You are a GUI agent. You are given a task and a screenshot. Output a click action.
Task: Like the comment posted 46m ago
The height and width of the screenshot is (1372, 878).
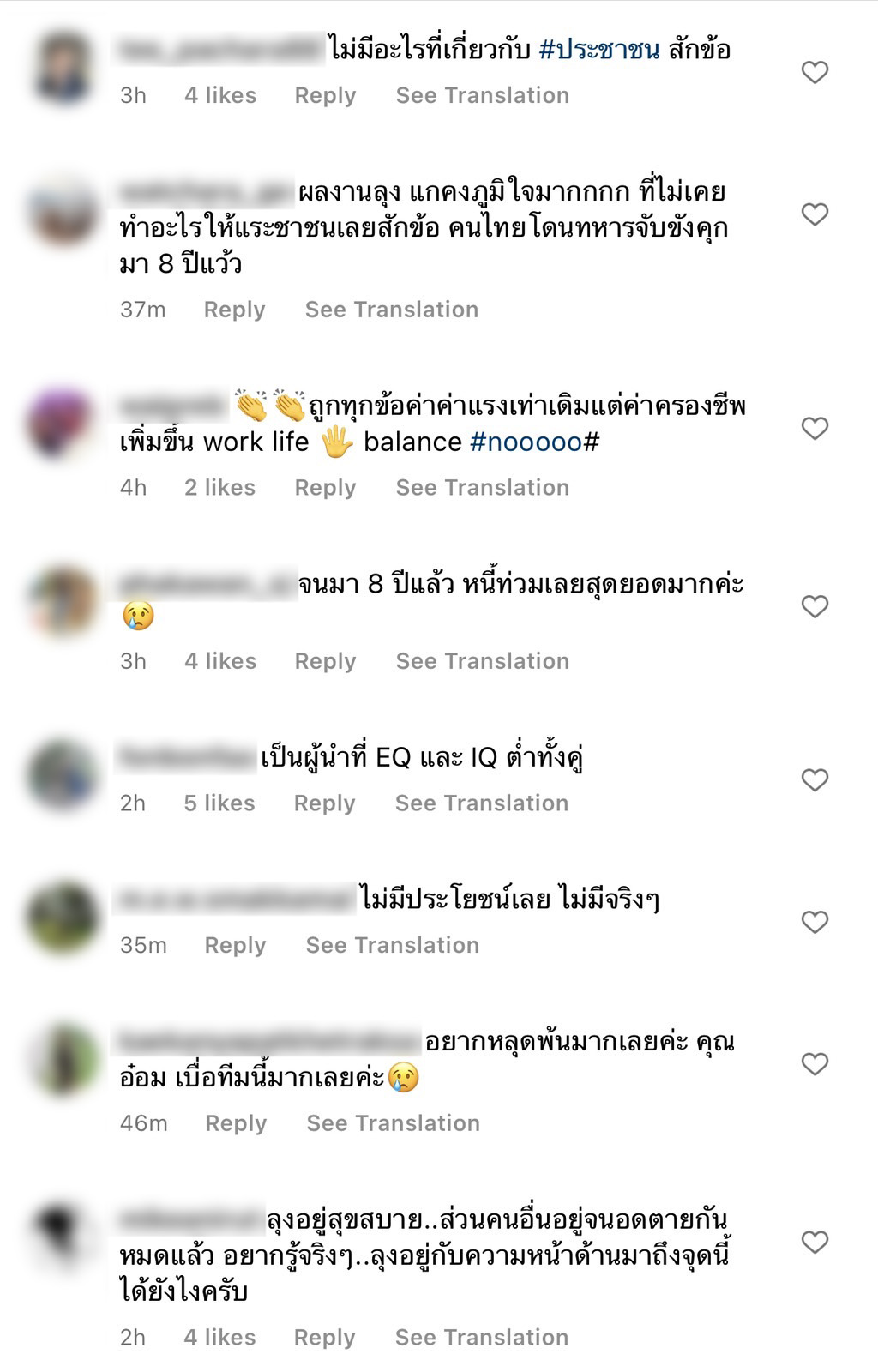pos(815,1063)
